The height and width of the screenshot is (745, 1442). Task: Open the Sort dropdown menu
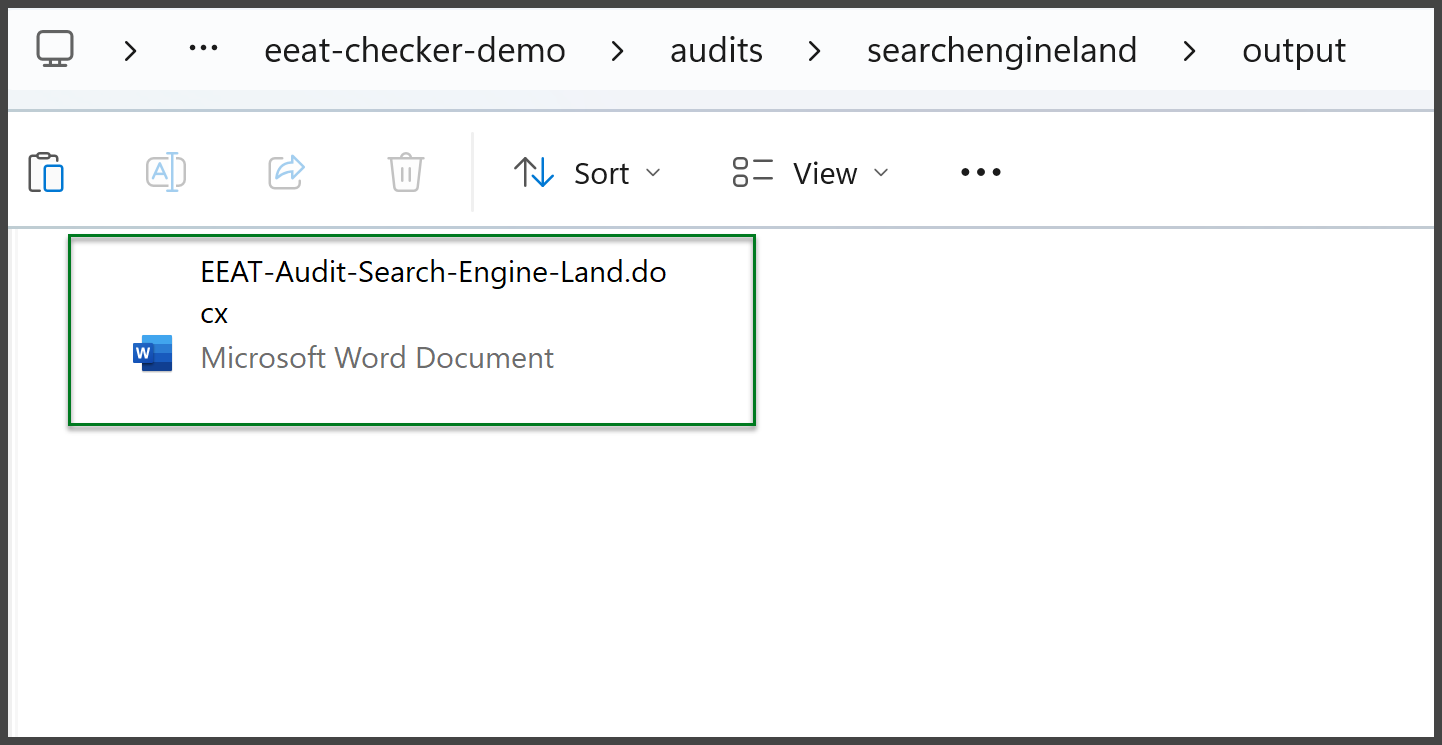pyautogui.click(x=587, y=173)
